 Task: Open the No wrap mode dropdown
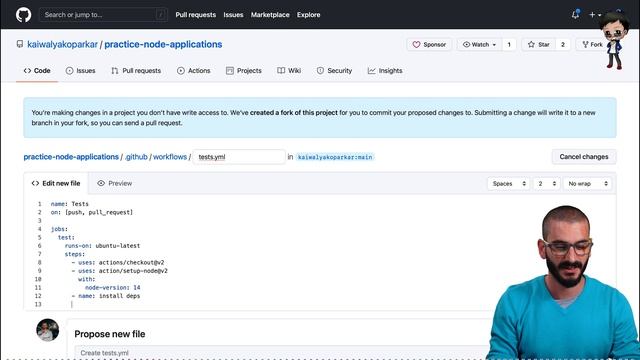pos(588,184)
